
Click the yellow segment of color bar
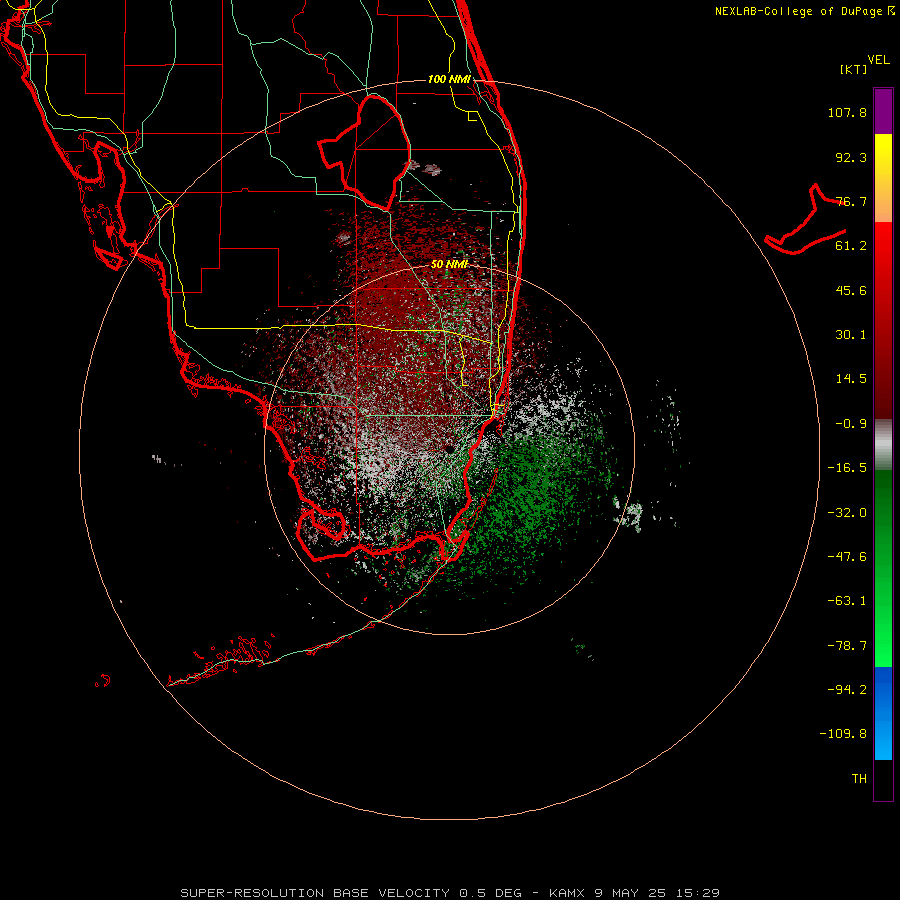(x=883, y=178)
